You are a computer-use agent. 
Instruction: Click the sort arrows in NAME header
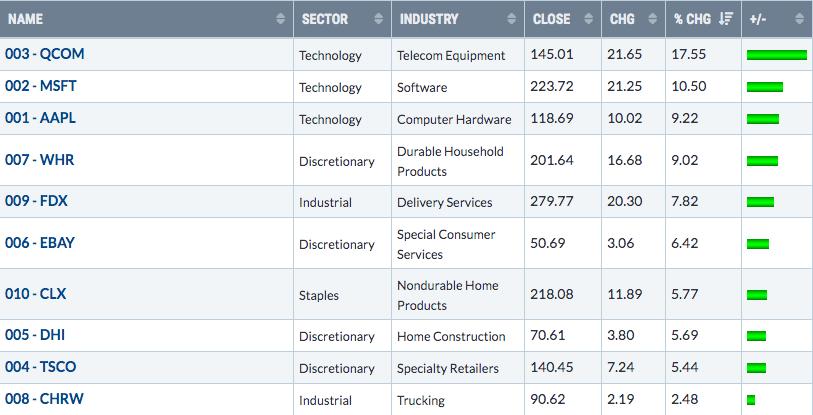point(279,19)
